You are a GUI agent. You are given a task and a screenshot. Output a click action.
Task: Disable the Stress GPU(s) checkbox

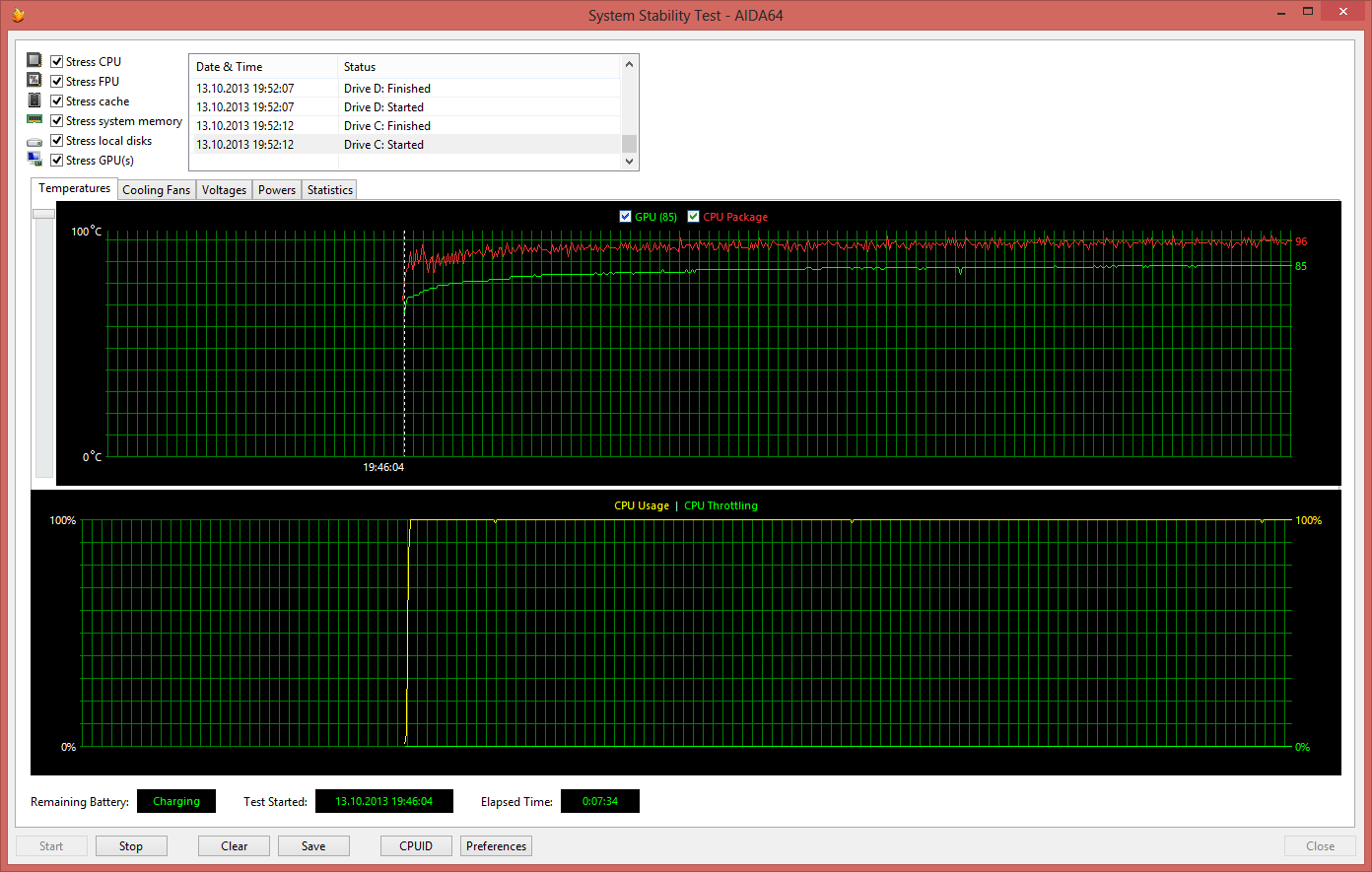coord(57,160)
